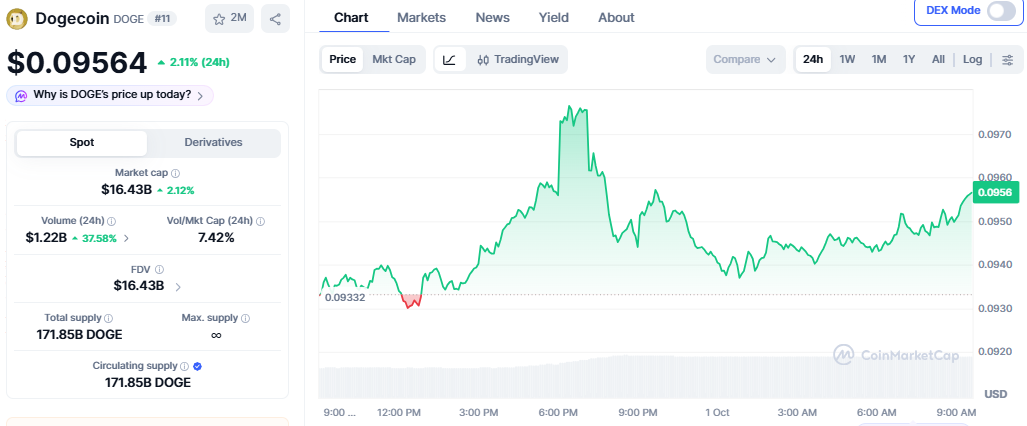The height and width of the screenshot is (426, 1027).
Task: Open the Chart tab
Action: tap(351, 18)
